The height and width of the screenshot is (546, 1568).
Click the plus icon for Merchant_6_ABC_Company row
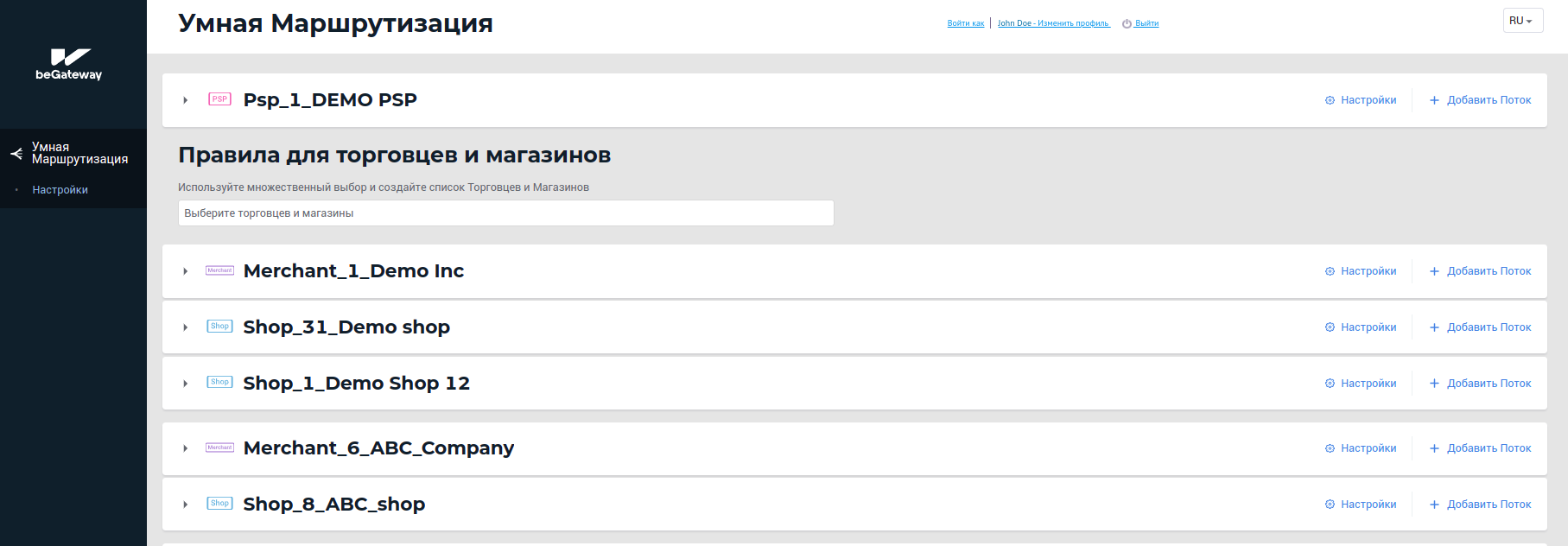(1434, 448)
